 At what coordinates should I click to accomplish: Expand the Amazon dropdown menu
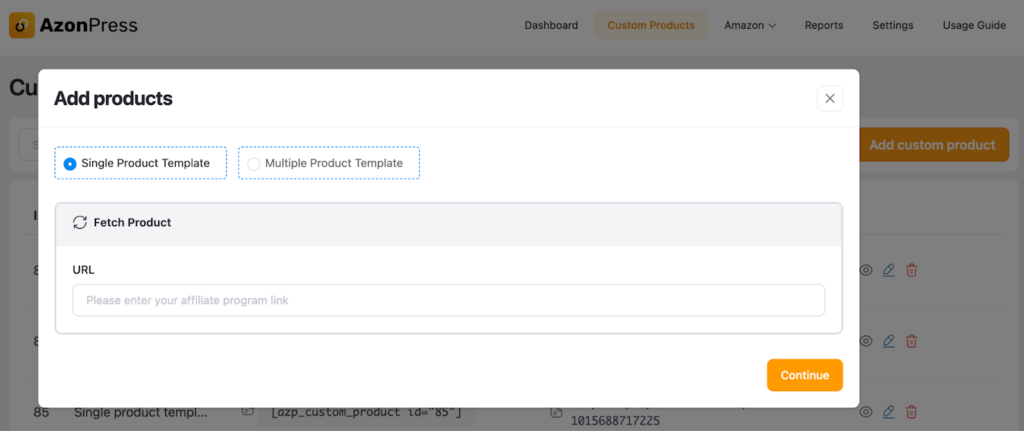750,25
